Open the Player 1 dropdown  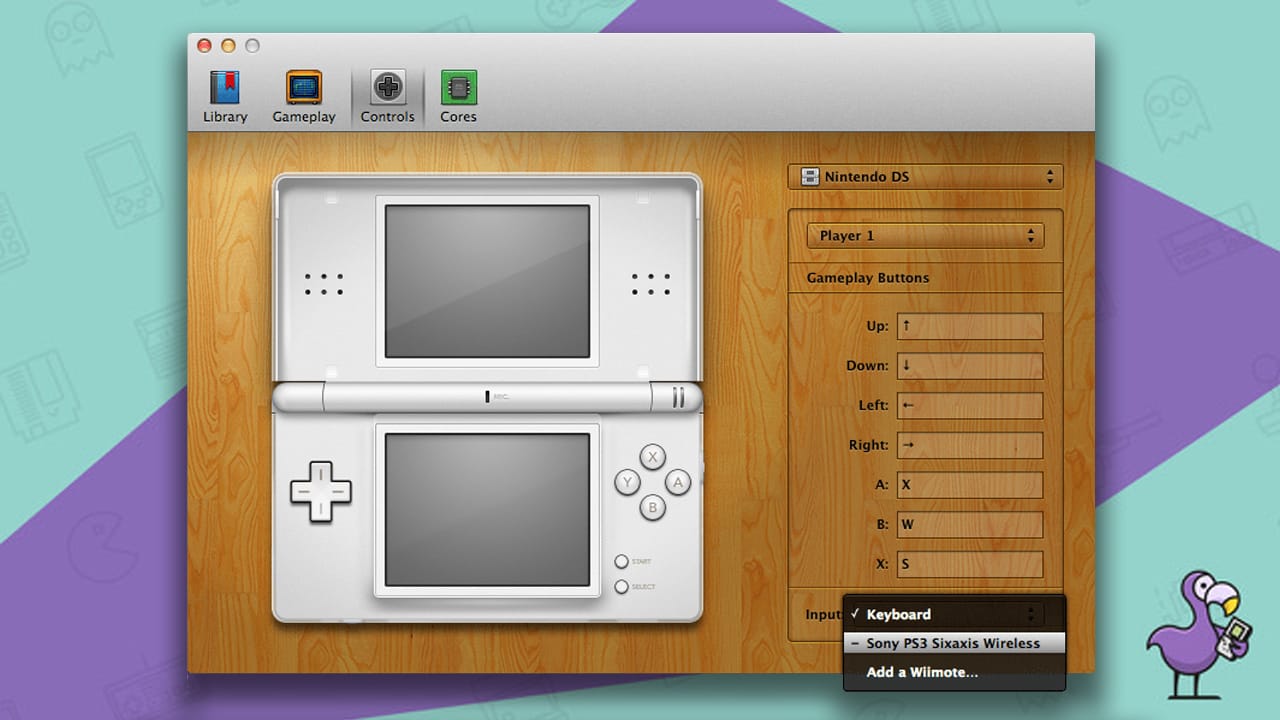point(925,236)
